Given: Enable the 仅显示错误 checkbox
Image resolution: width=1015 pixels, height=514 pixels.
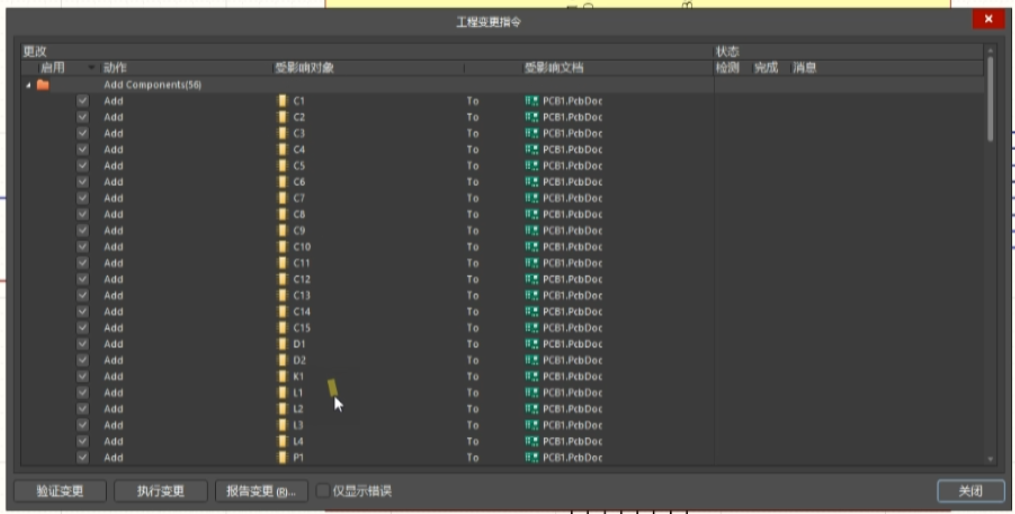Looking at the screenshot, I should click(x=322, y=491).
